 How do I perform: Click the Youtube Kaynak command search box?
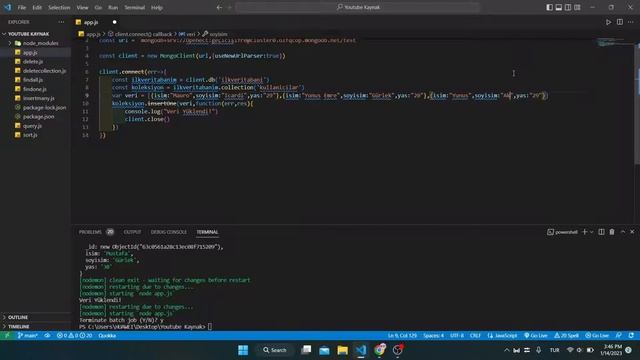click(358, 7)
